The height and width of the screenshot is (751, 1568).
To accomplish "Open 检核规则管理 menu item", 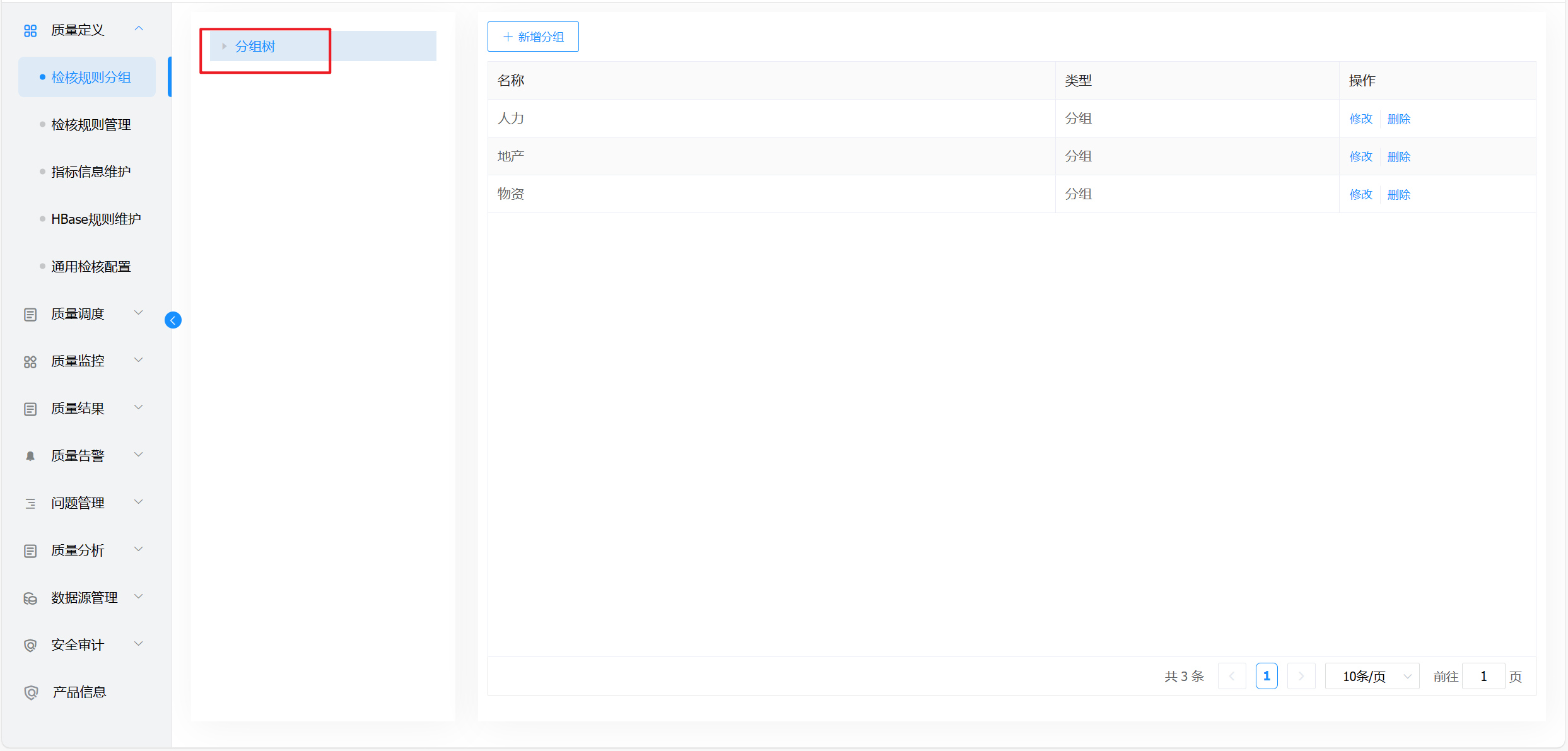I will [x=91, y=125].
